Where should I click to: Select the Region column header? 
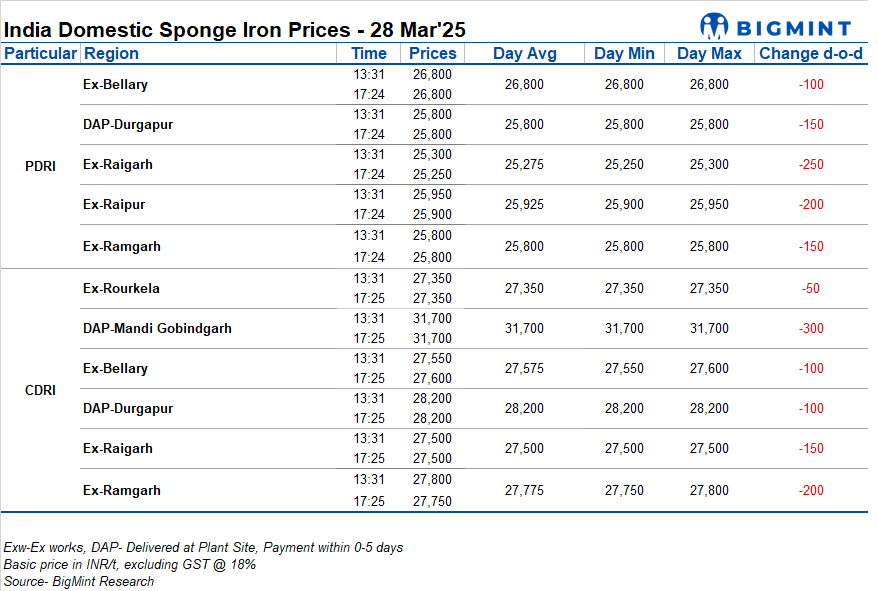coord(111,54)
